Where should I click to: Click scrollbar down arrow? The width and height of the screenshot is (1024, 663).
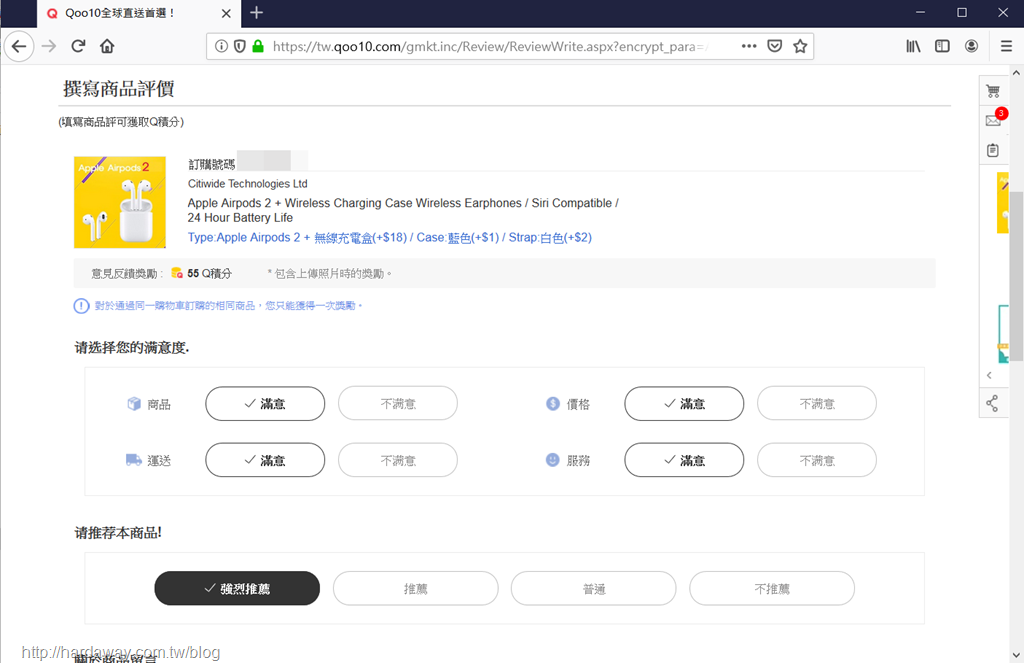click(x=1016, y=655)
